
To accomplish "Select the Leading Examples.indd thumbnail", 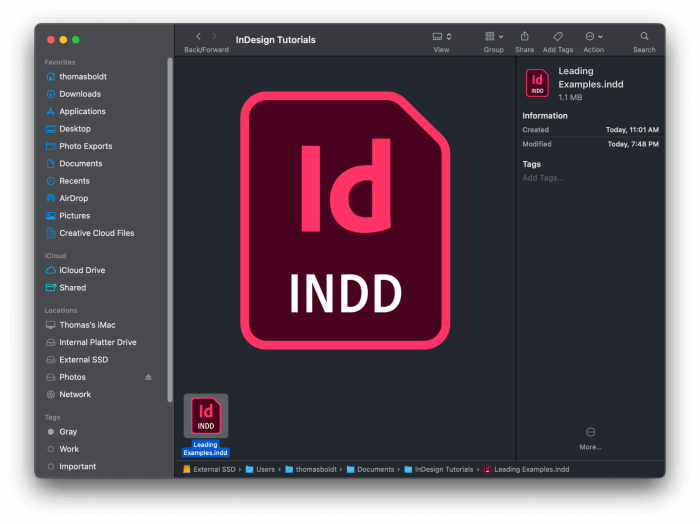I will pyautogui.click(x=206, y=416).
